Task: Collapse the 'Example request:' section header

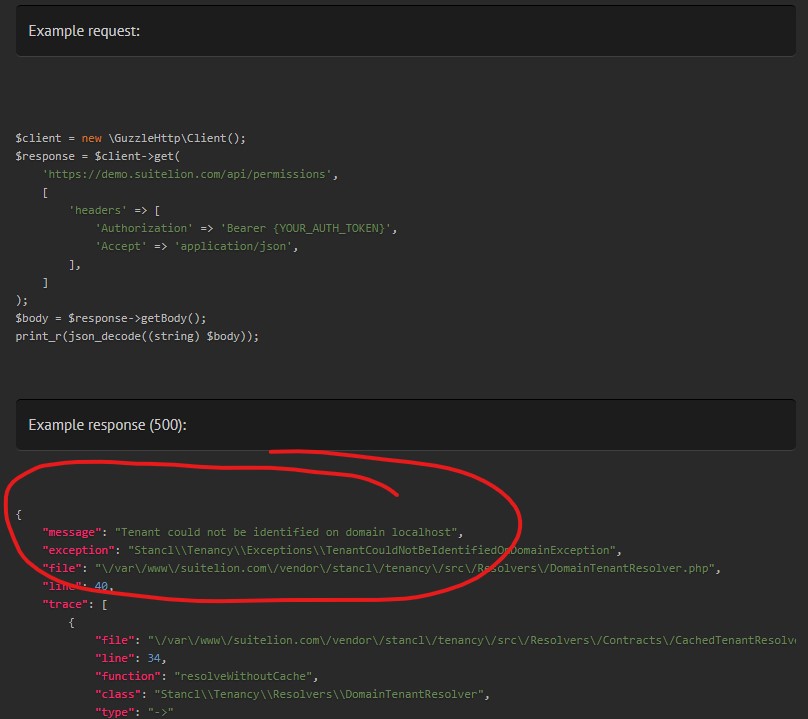Action: click(x=84, y=30)
